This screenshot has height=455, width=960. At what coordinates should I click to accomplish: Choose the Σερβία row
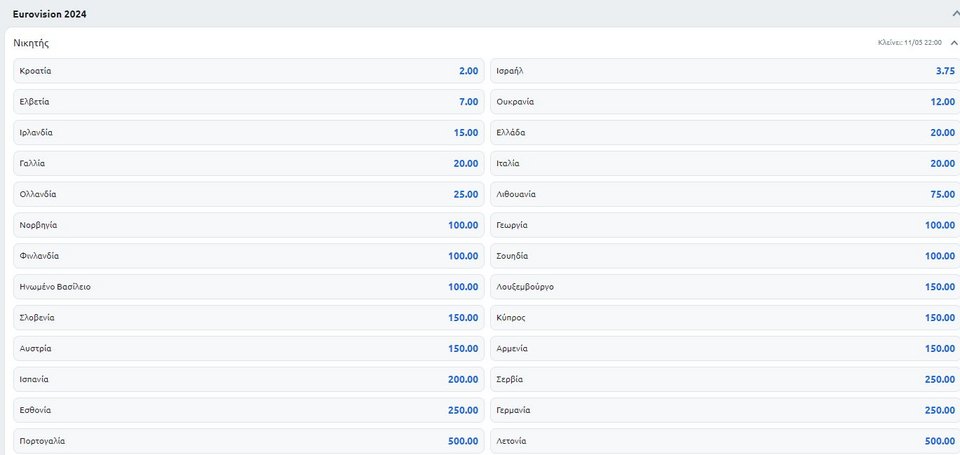coord(725,379)
